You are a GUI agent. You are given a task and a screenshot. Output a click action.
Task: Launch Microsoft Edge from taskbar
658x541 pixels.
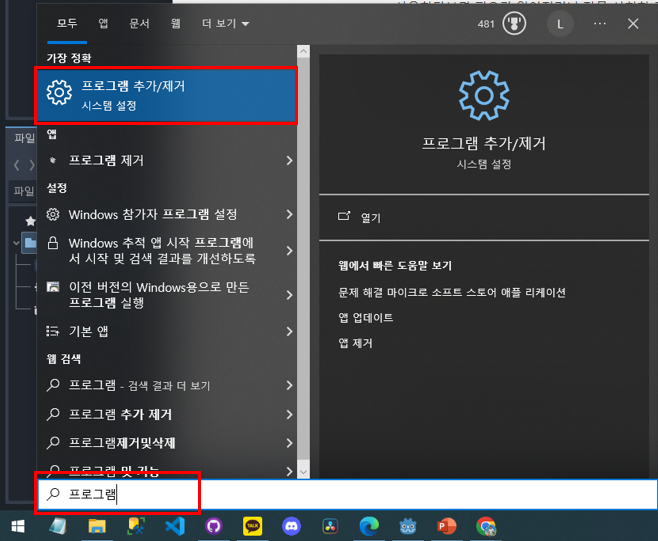point(369,526)
